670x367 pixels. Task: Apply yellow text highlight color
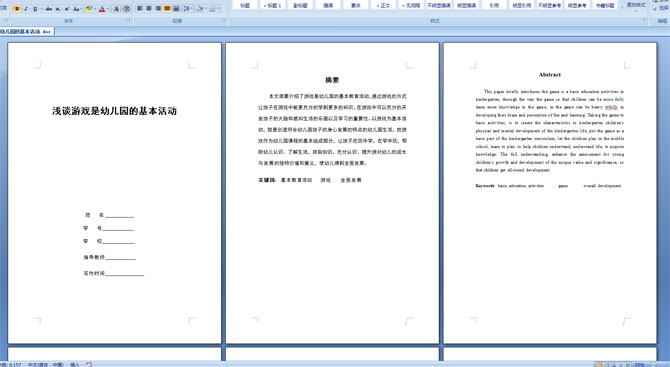(x=89, y=9)
